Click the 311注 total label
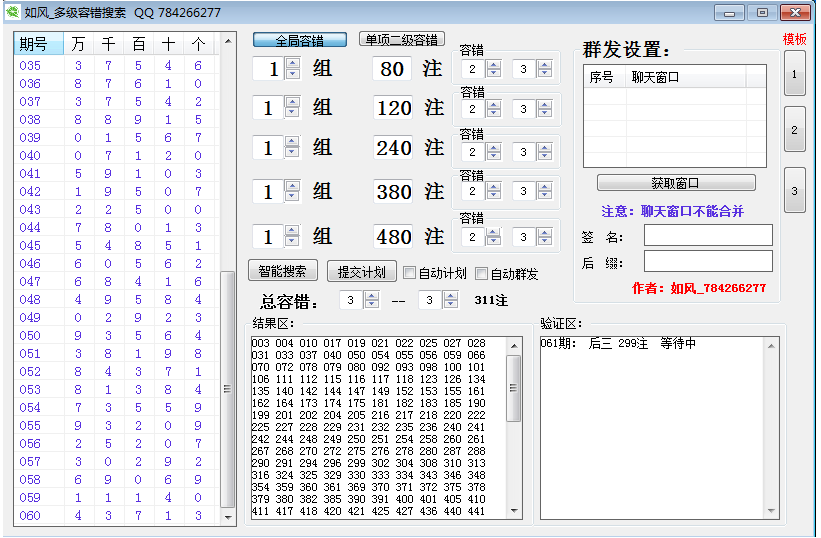The image size is (821, 538). click(x=491, y=300)
